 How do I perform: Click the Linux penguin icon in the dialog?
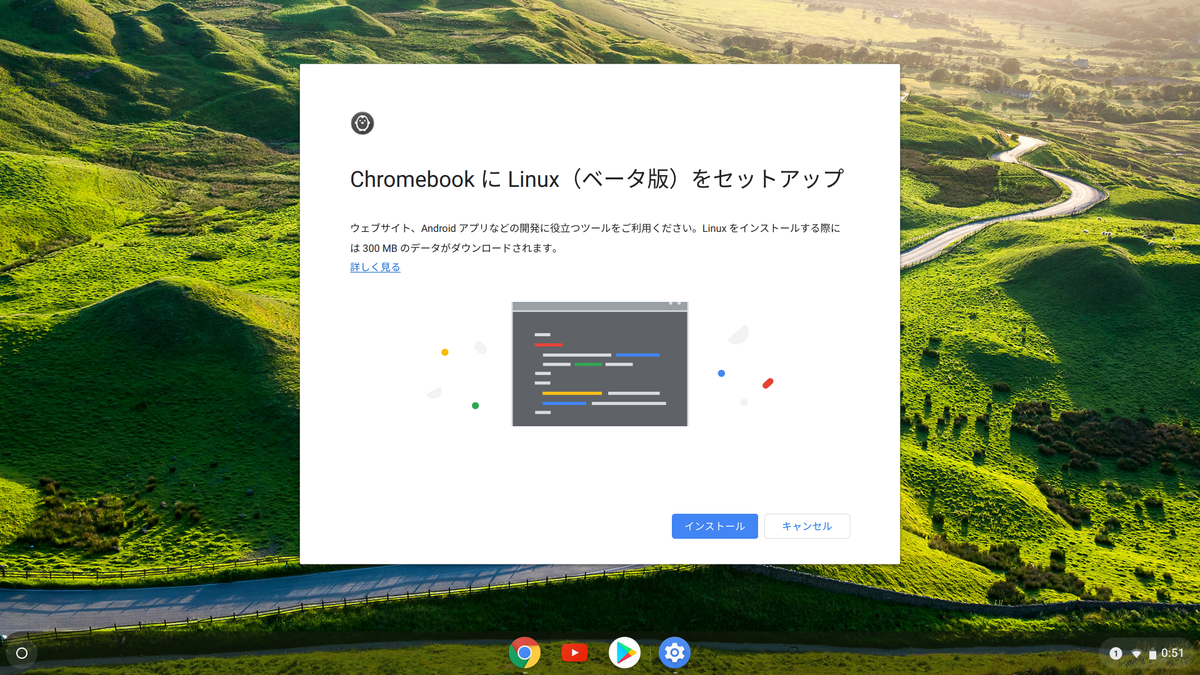coord(362,123)
